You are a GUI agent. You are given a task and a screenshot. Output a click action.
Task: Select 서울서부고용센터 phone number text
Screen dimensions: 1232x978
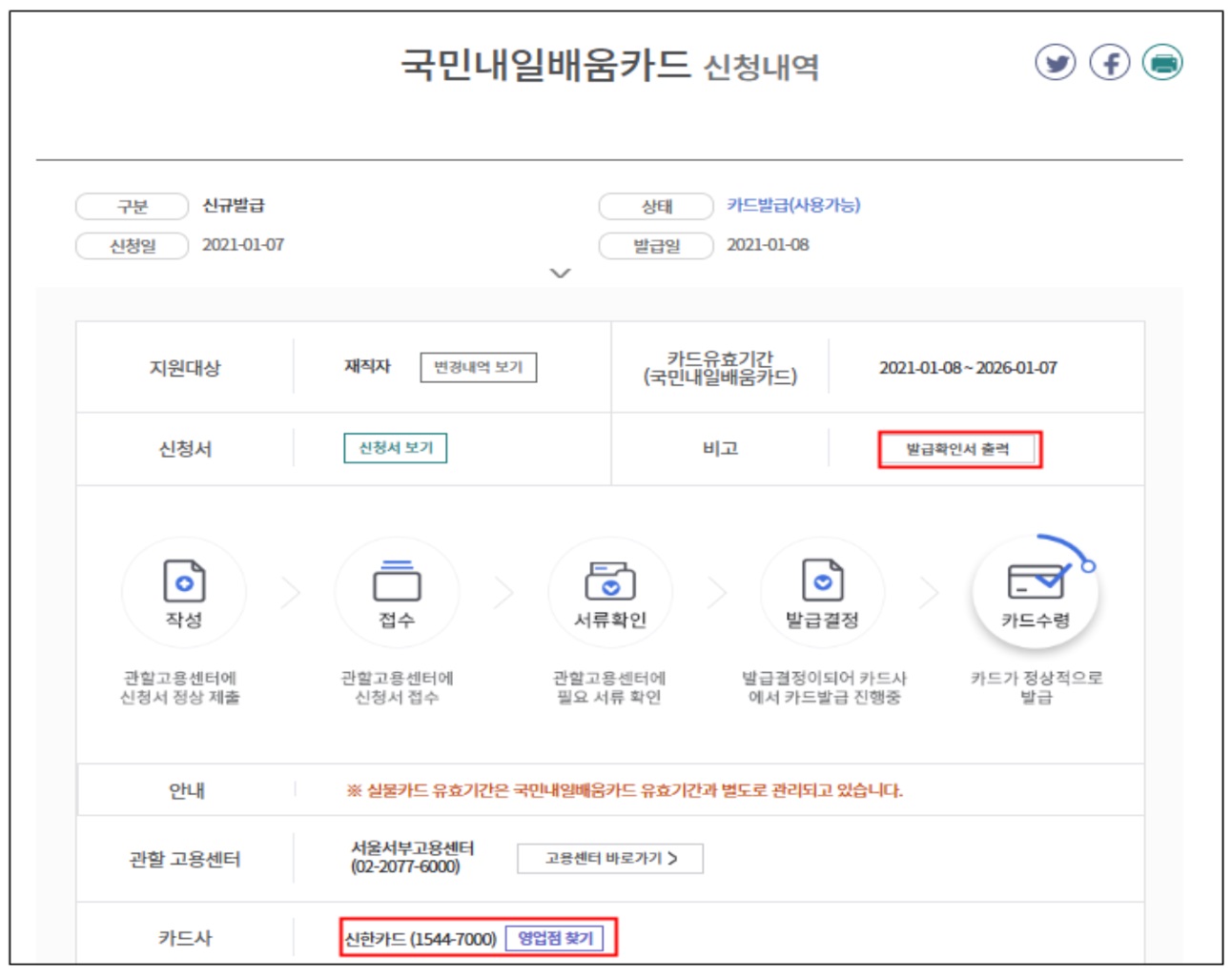405,866
